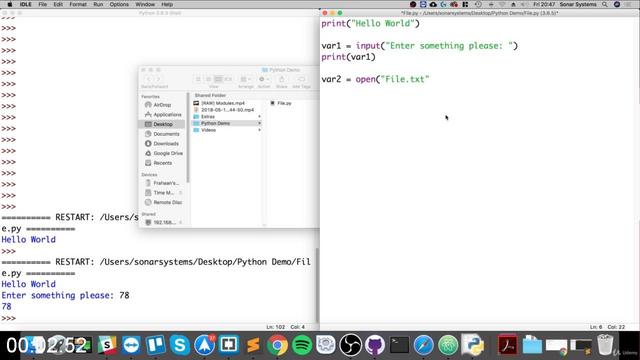Click the editor line print("Hello World")
The height and width of the screenshot is (360, 640).
coord(370,23)
